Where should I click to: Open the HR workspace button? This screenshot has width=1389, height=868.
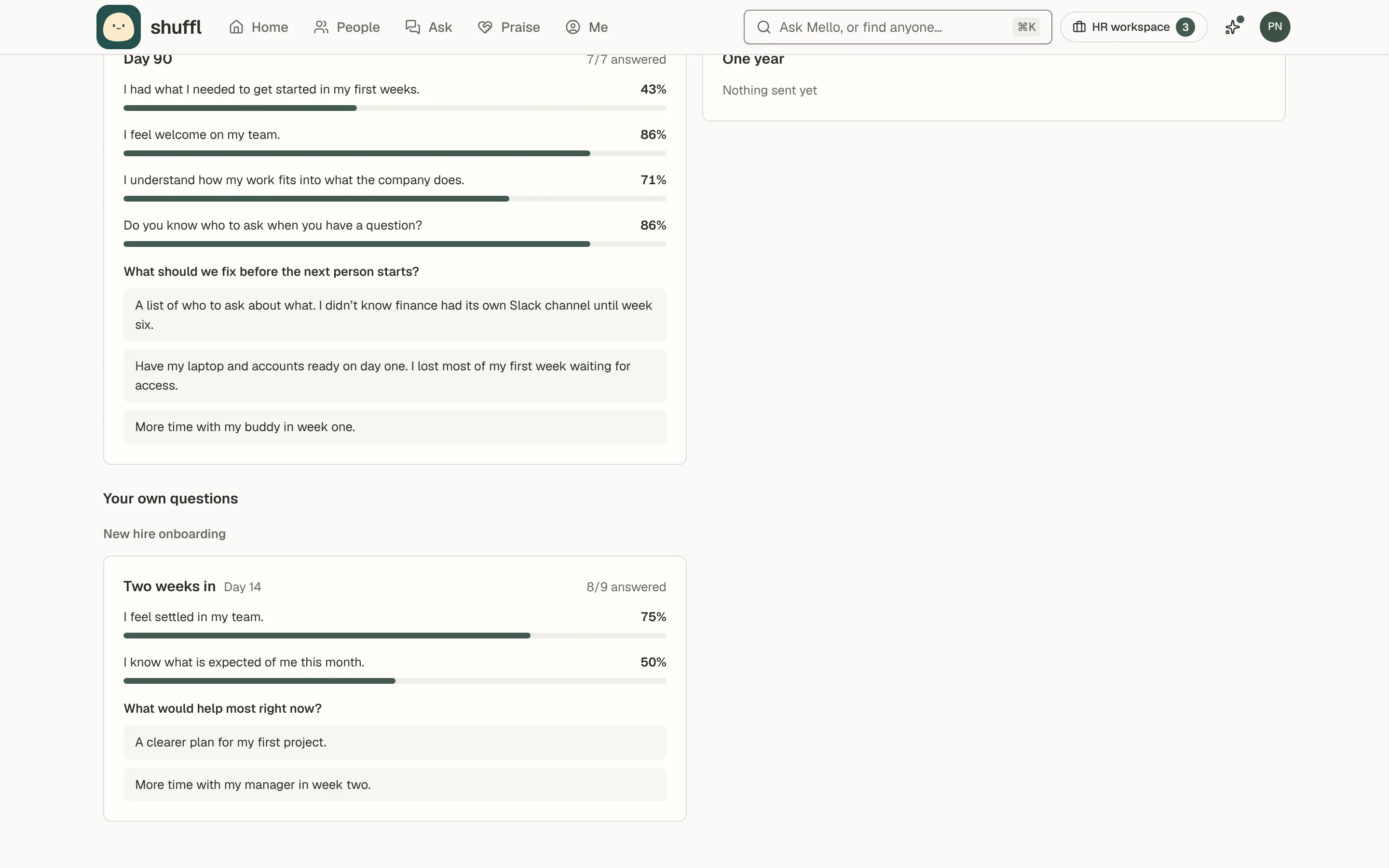[1133, 27]
